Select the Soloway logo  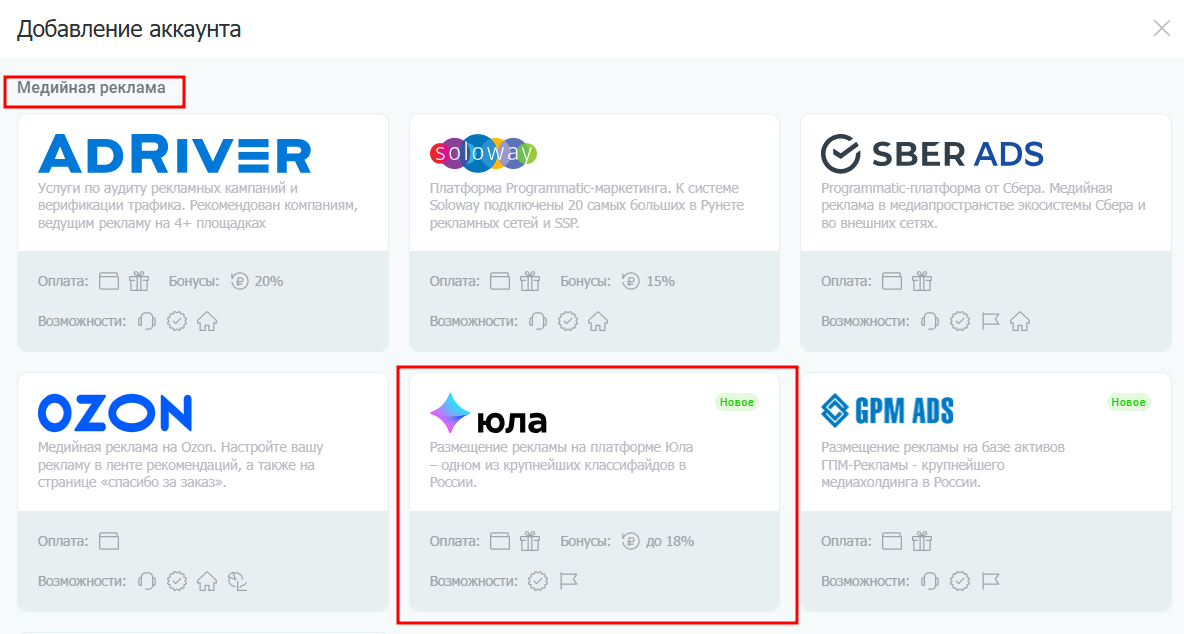click(483, 154)
